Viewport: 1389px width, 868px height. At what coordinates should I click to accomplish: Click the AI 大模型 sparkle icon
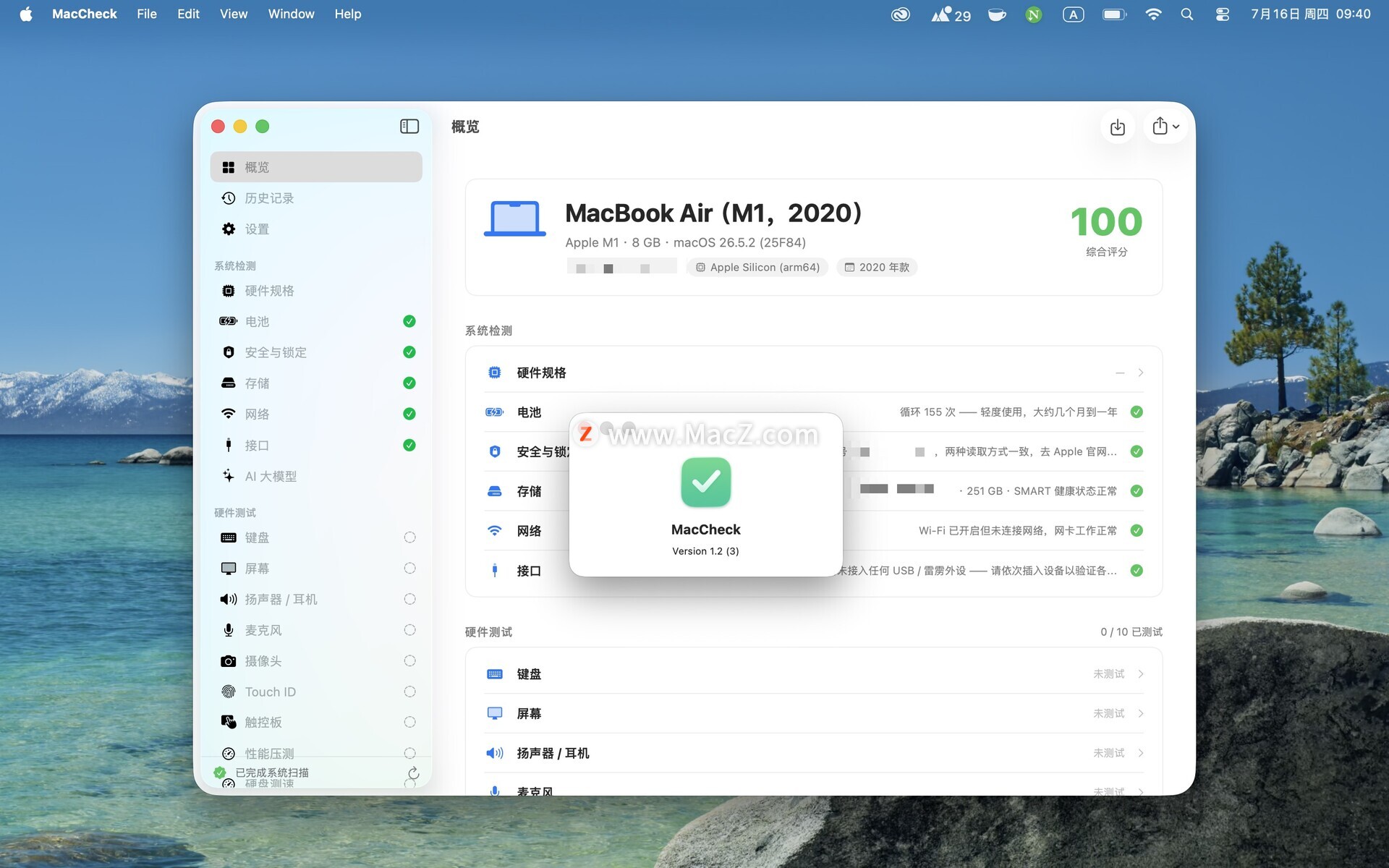point(229,476)
